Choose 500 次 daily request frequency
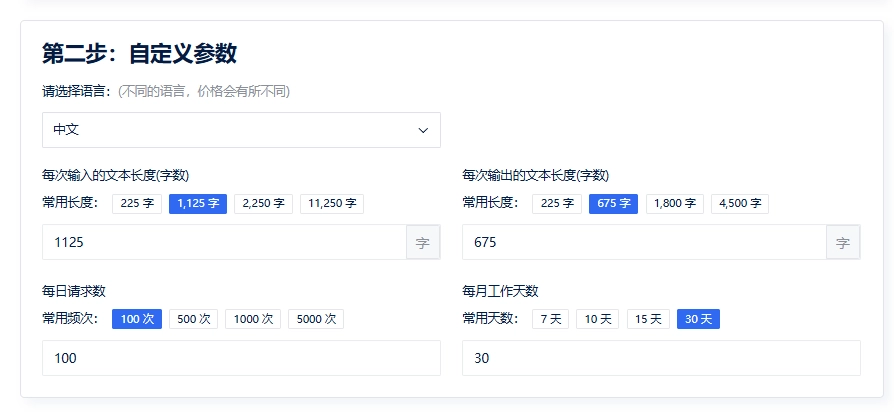The width and height of the screenshot is (894, 412). coord(194,319)
